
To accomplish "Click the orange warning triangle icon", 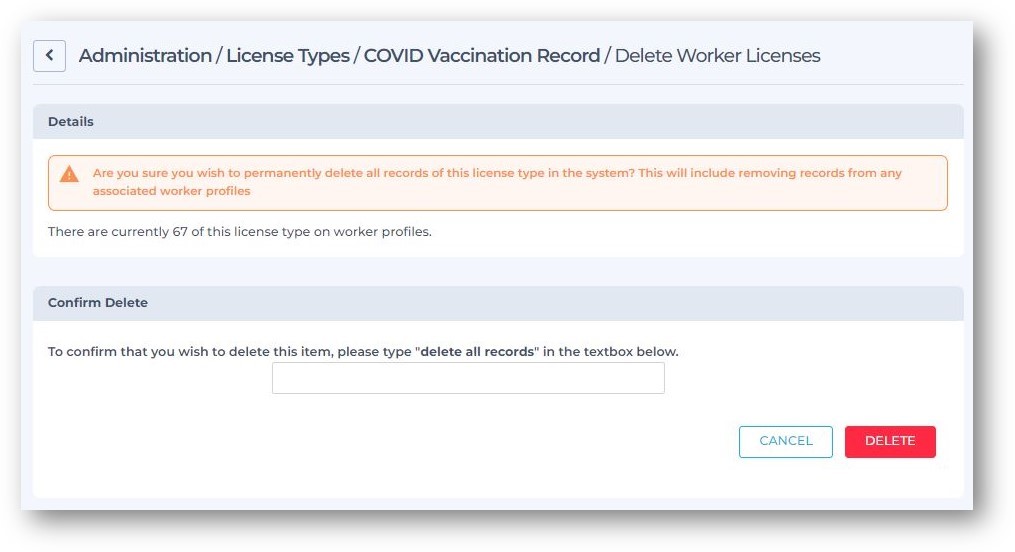I will coord(69,174).
